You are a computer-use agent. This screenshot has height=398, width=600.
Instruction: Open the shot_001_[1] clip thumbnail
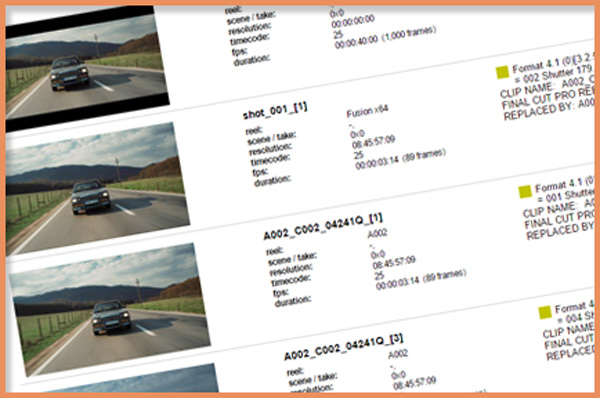click(98, 189)
